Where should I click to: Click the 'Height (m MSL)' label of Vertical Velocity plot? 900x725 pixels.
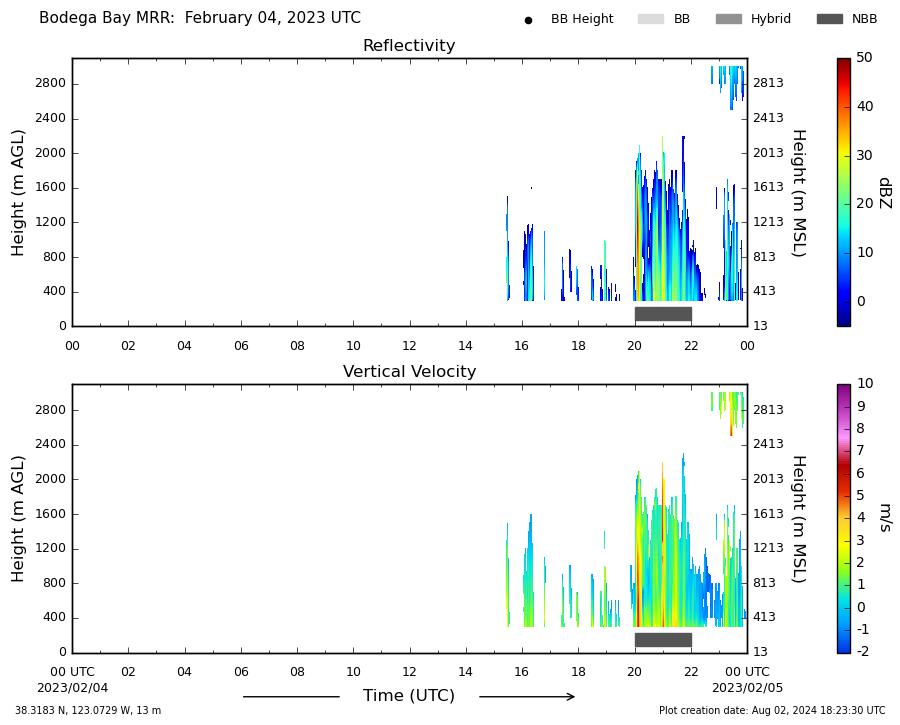pos(800,519)
